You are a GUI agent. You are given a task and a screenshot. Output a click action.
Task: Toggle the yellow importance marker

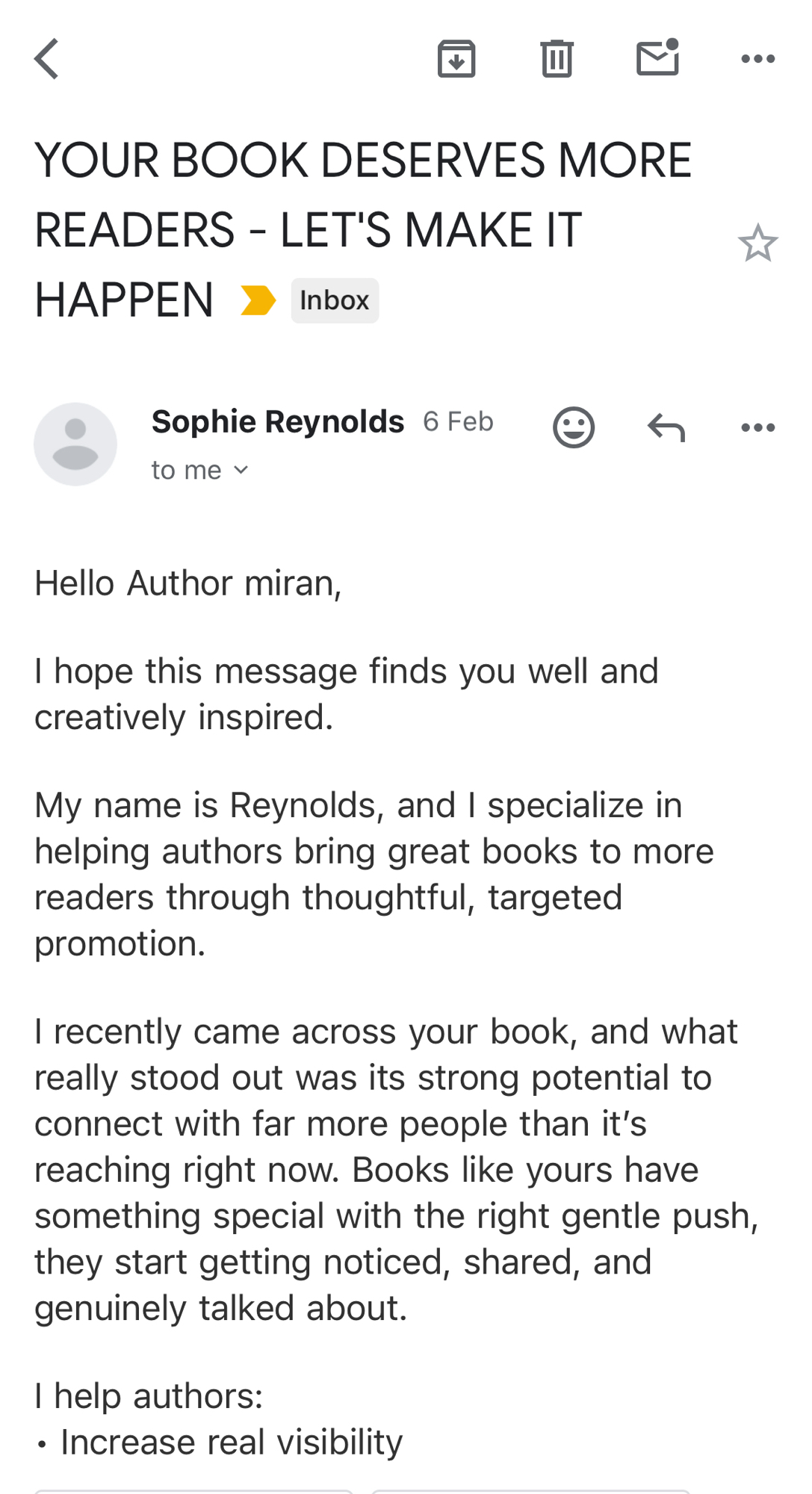(258, 300)
